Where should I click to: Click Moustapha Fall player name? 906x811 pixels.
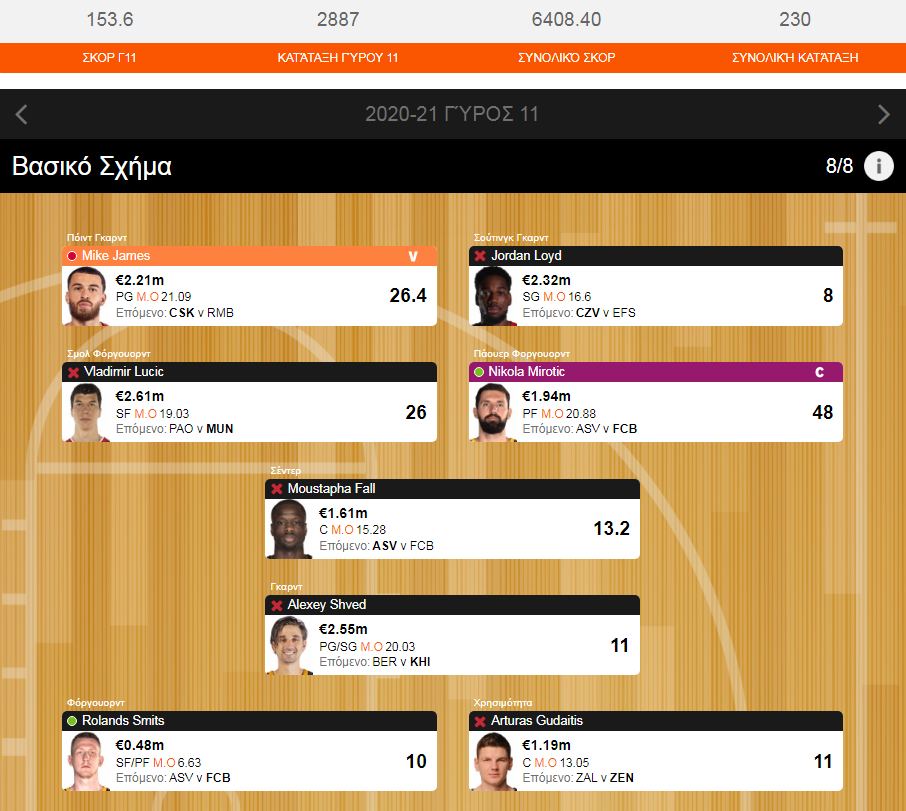pos(331,489)
